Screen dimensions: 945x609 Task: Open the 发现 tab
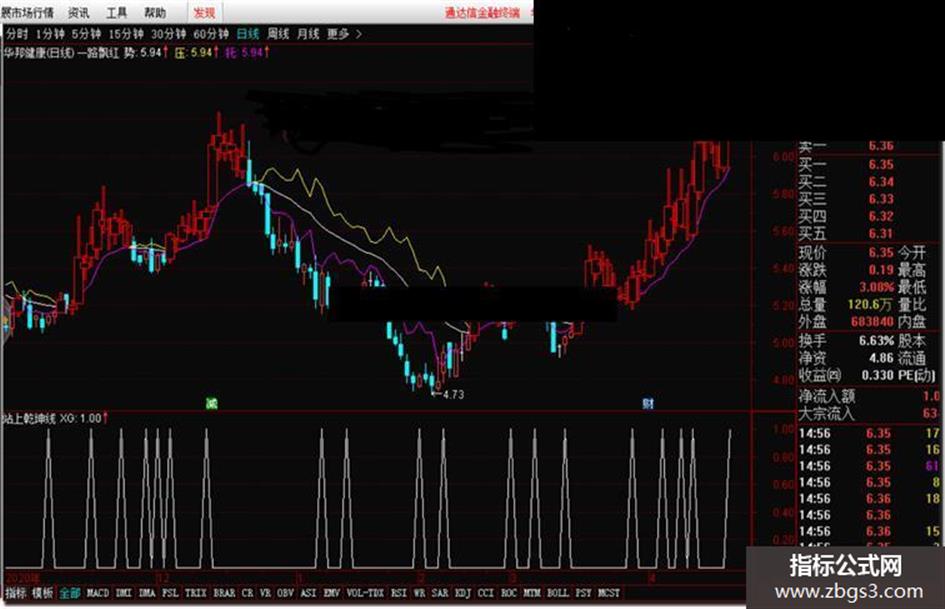(204, 12)
